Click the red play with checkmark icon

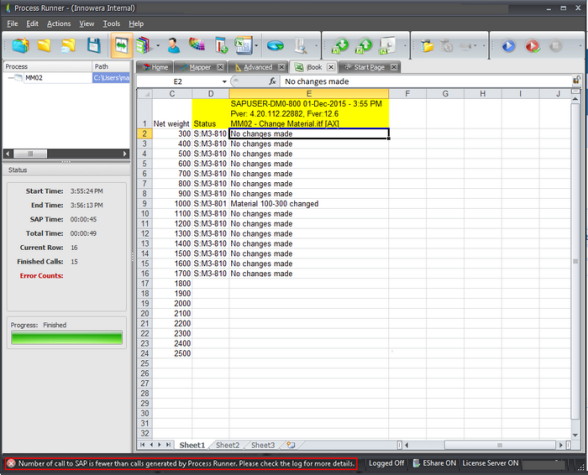532,46
